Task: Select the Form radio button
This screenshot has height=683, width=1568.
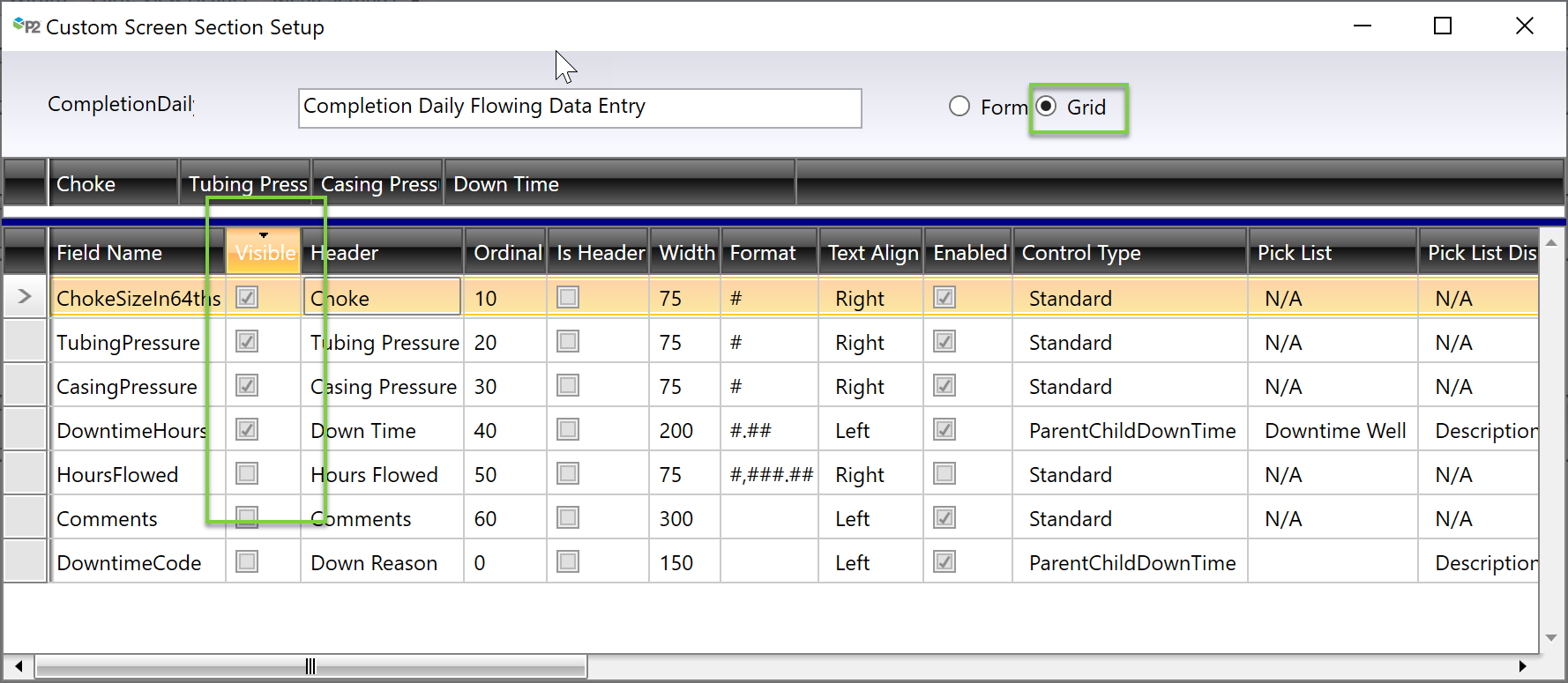Action: coord(959,107)
